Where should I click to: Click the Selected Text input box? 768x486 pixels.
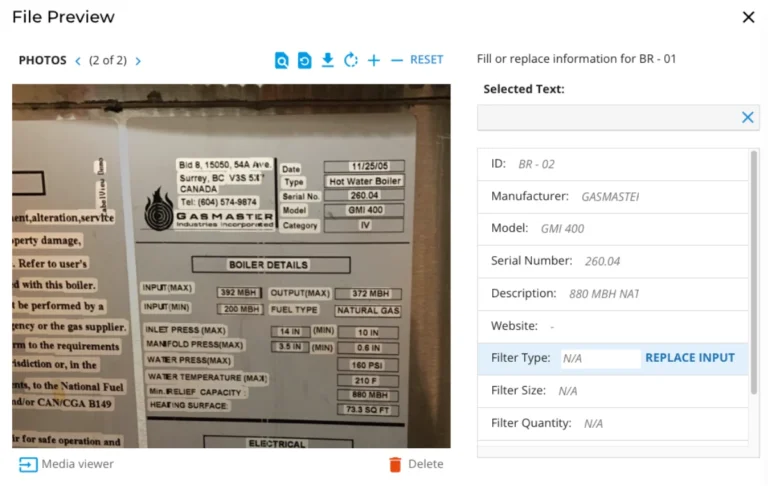pos(607,118)
